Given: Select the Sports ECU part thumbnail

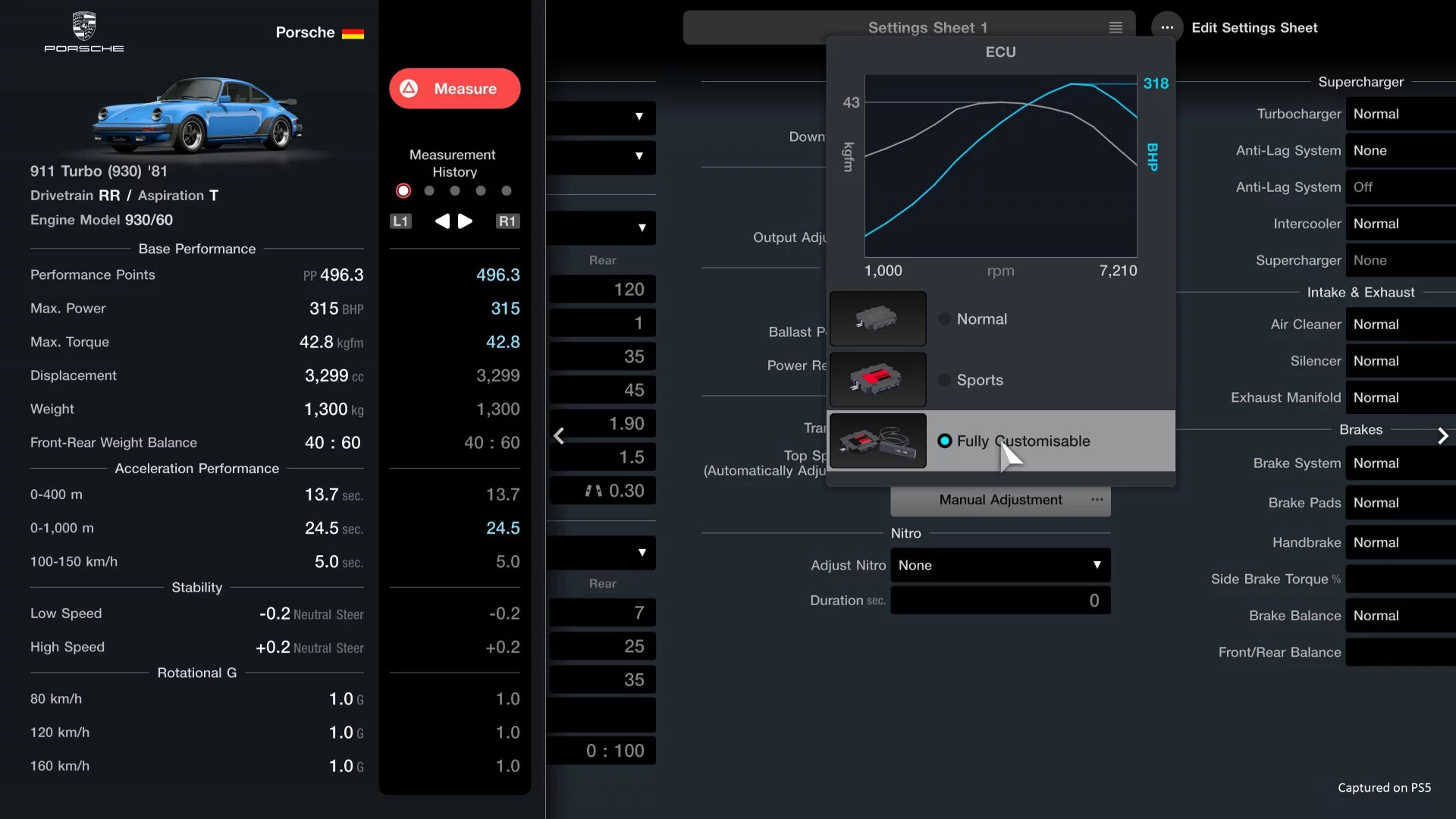Looking at the screenshot, I should [x=878, y=380].
